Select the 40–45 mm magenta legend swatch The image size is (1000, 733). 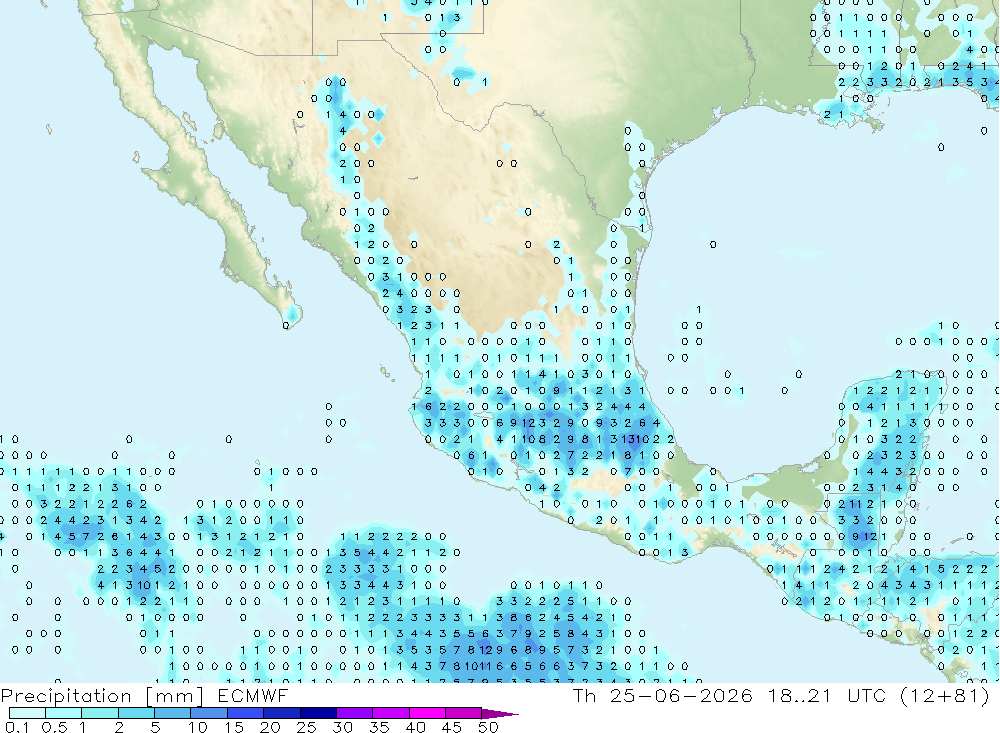pos(427,713)
